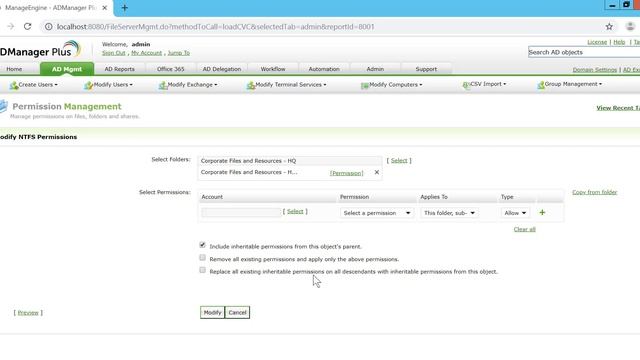Screen dimensions: 640x360
Task: Open the Office 365 tab
Action: point(171,69)
